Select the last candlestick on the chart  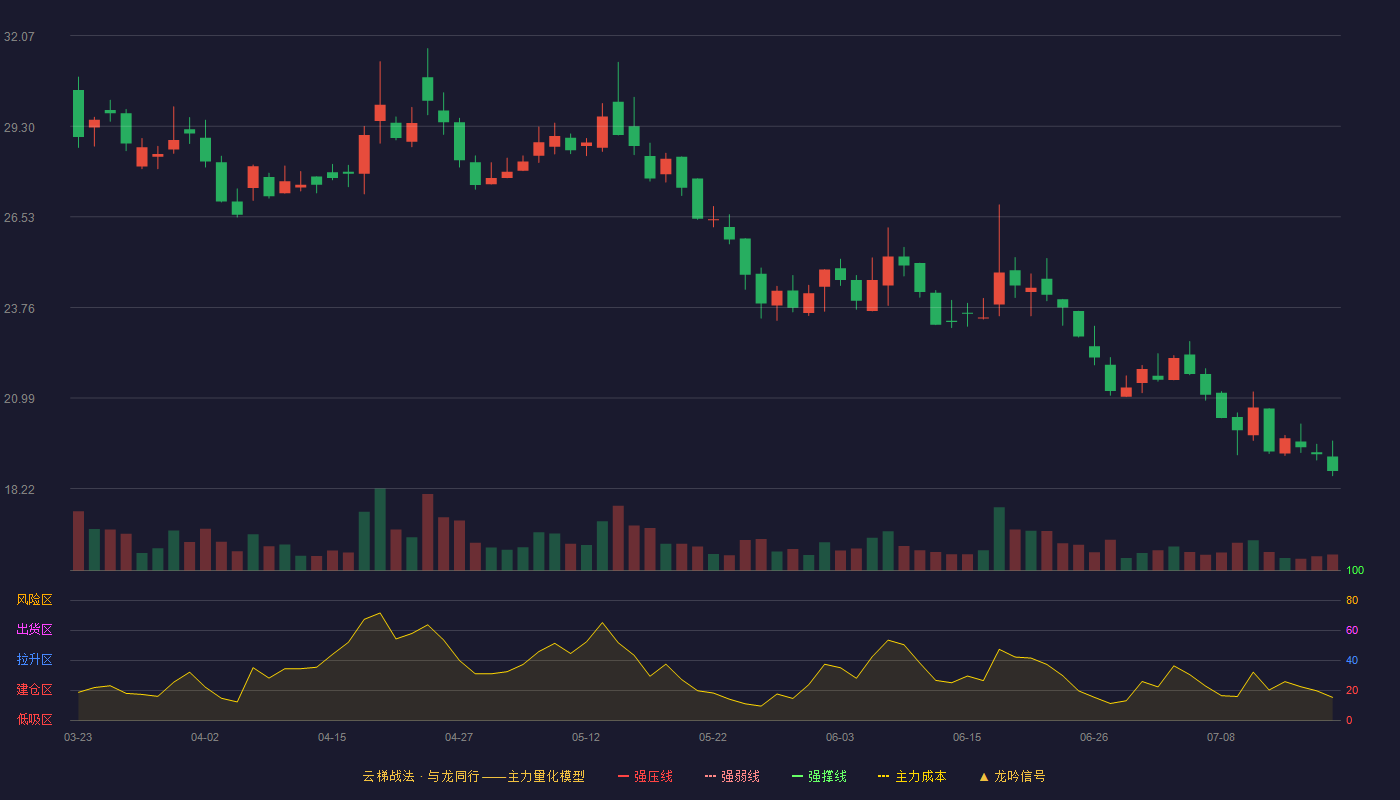tap(1332, 463)
